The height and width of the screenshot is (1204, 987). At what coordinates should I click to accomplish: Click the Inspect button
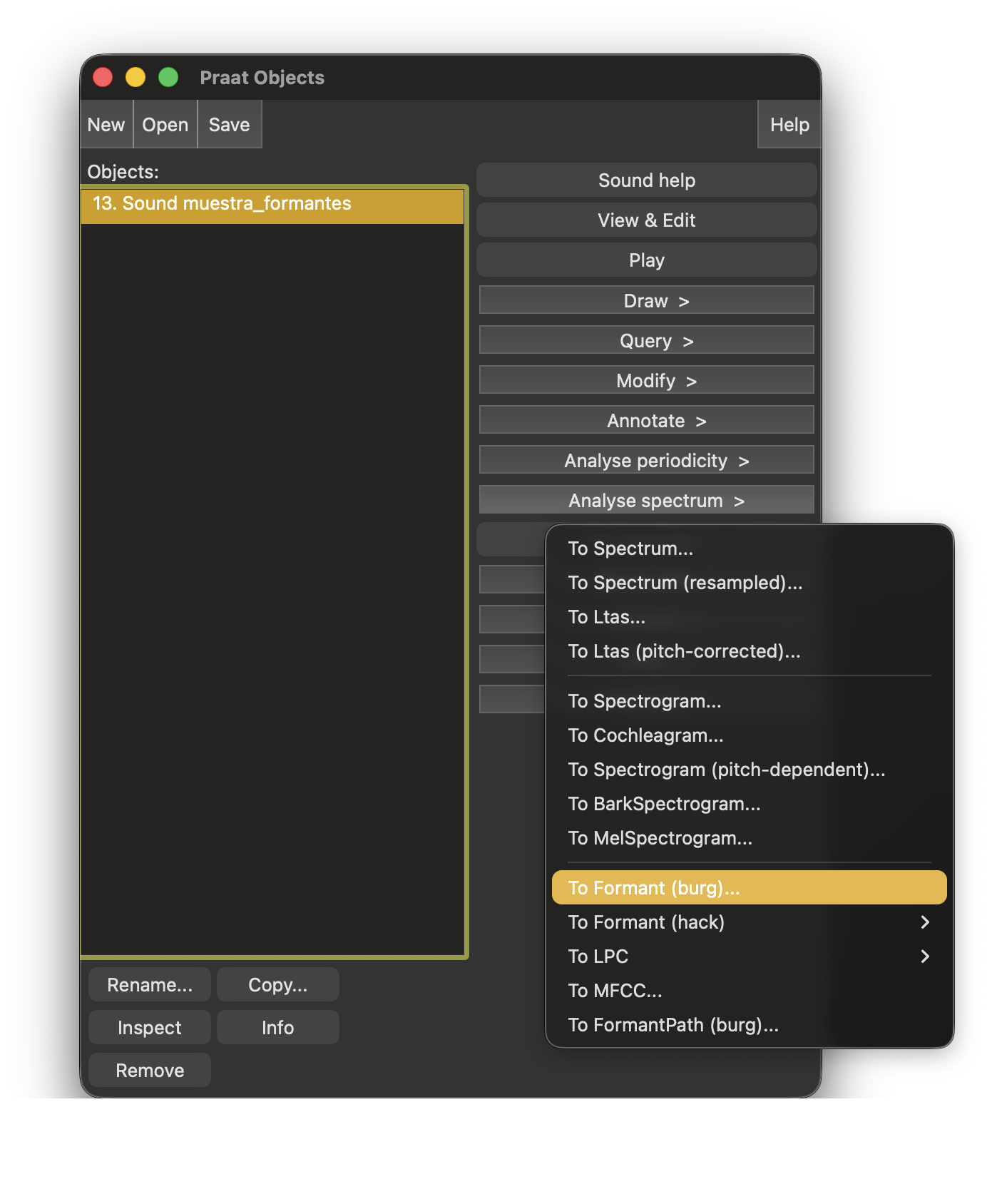coord(150,1028)
